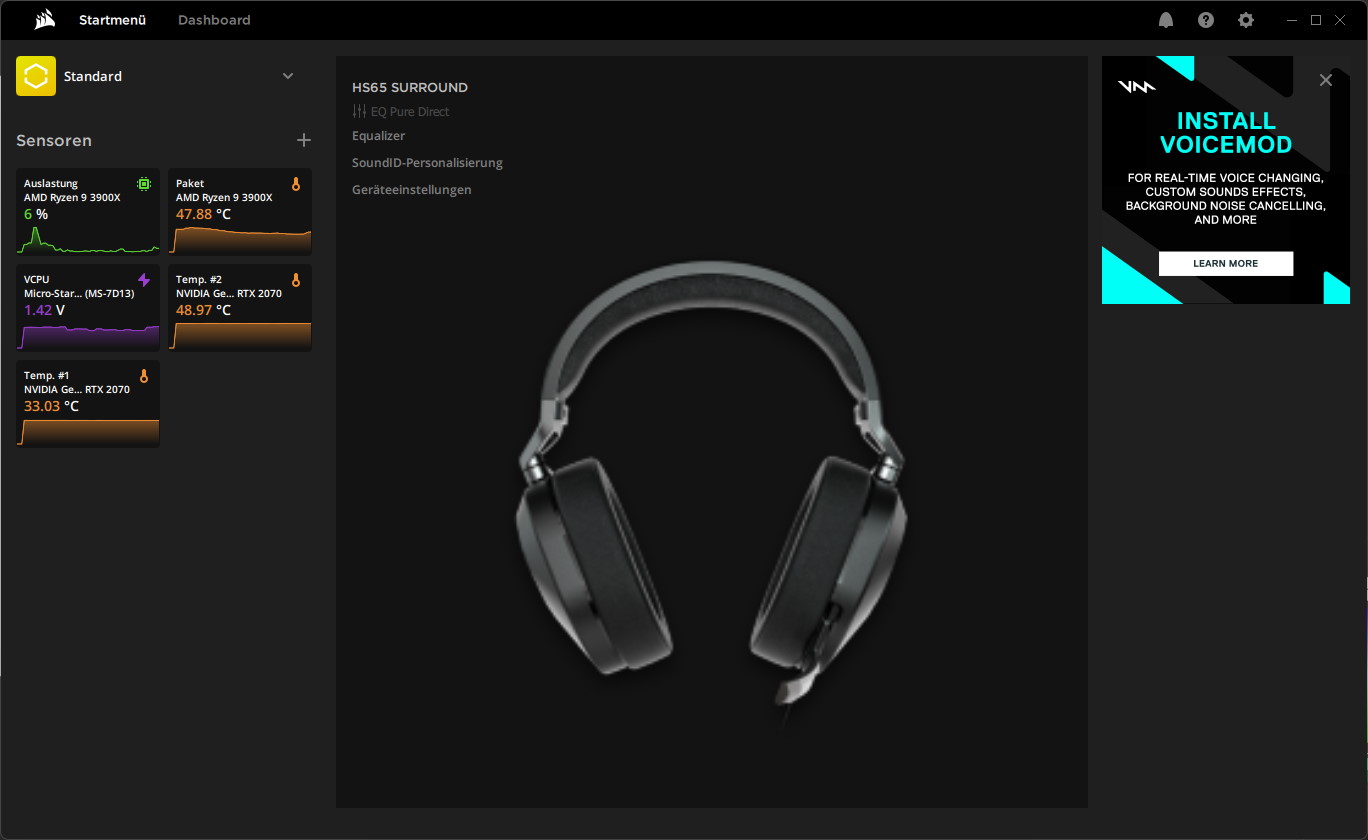Viewport: 1368px width, 840px height.
Task: Switch to the Startmenü tab
Action: pos(113,20)
